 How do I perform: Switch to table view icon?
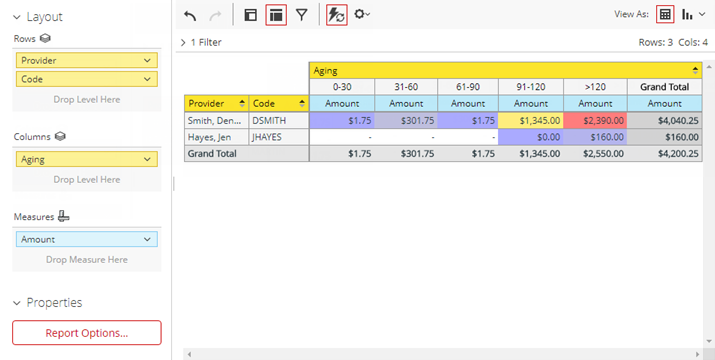coord(665,14)
